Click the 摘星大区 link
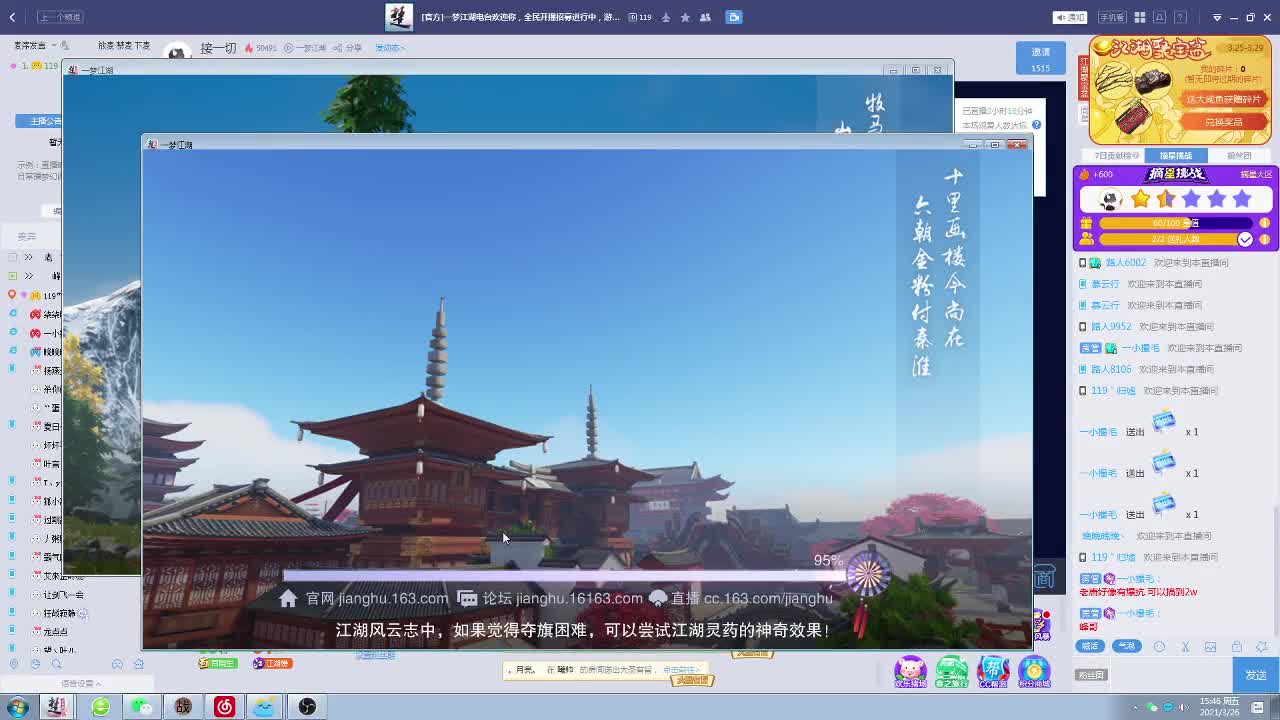The height and width of the screenshot is (720, 1280). pos(1256,175)
